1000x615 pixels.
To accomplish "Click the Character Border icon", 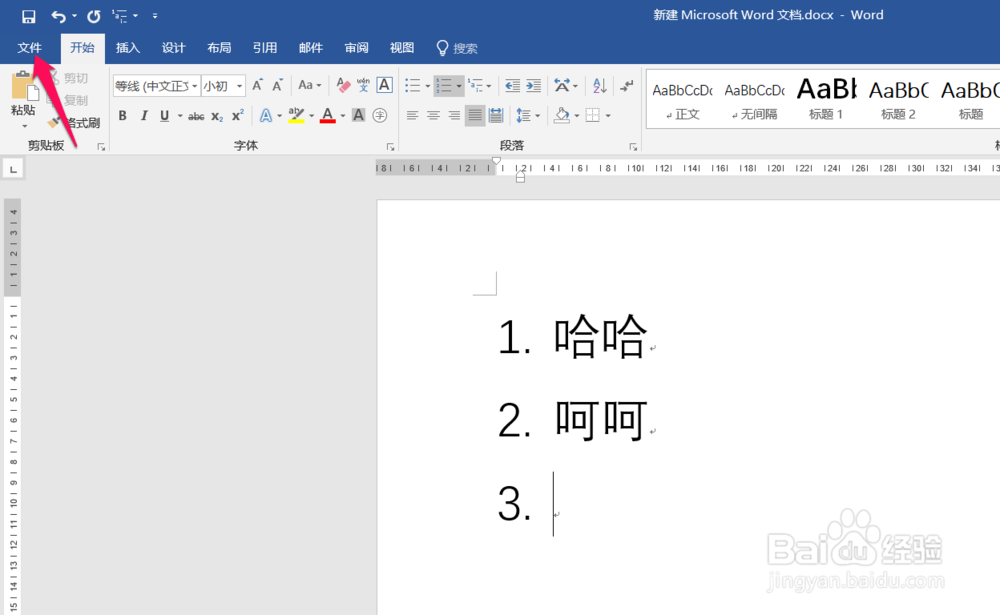I will (384, 85).
